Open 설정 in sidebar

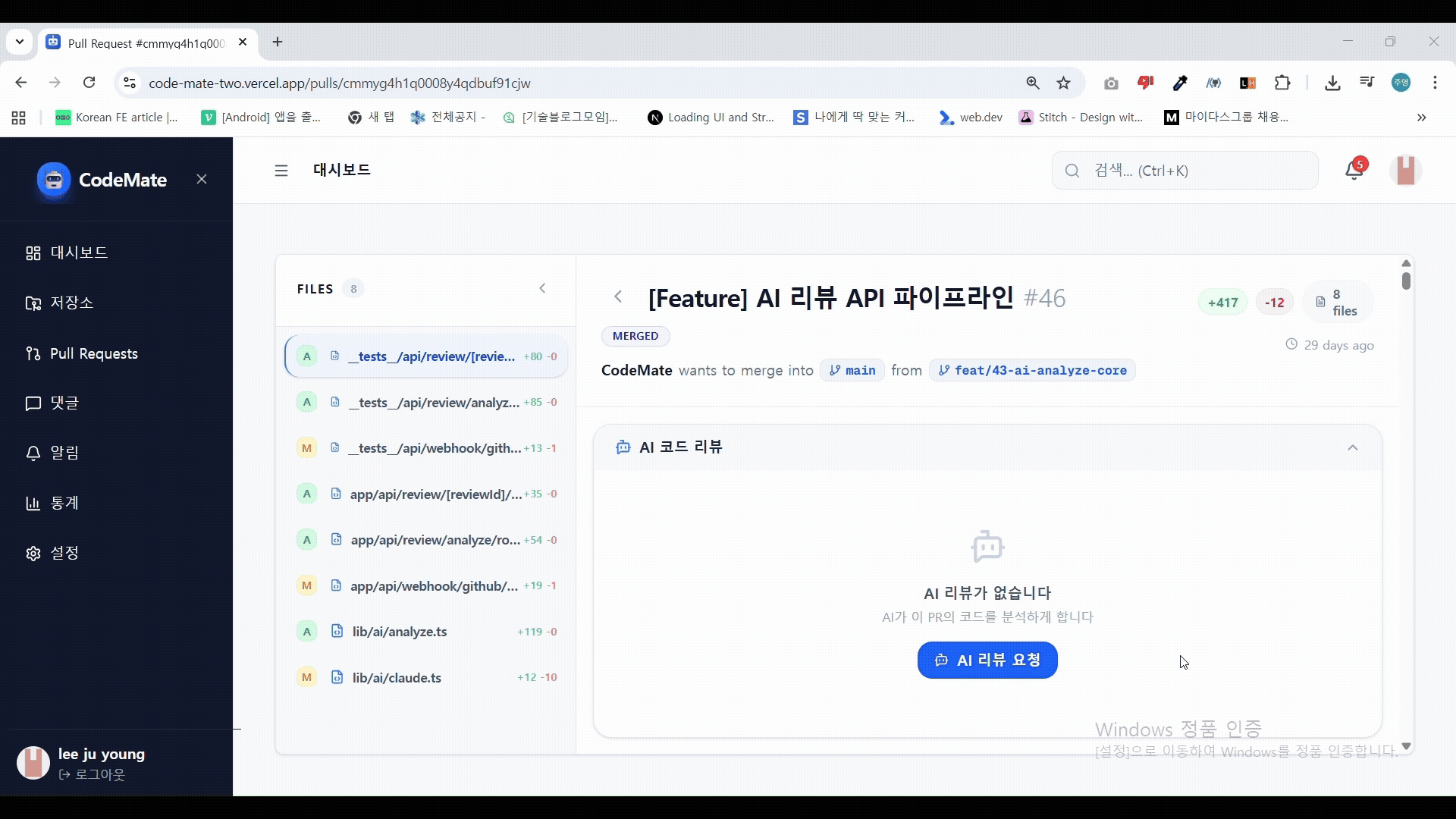(52, 553)
